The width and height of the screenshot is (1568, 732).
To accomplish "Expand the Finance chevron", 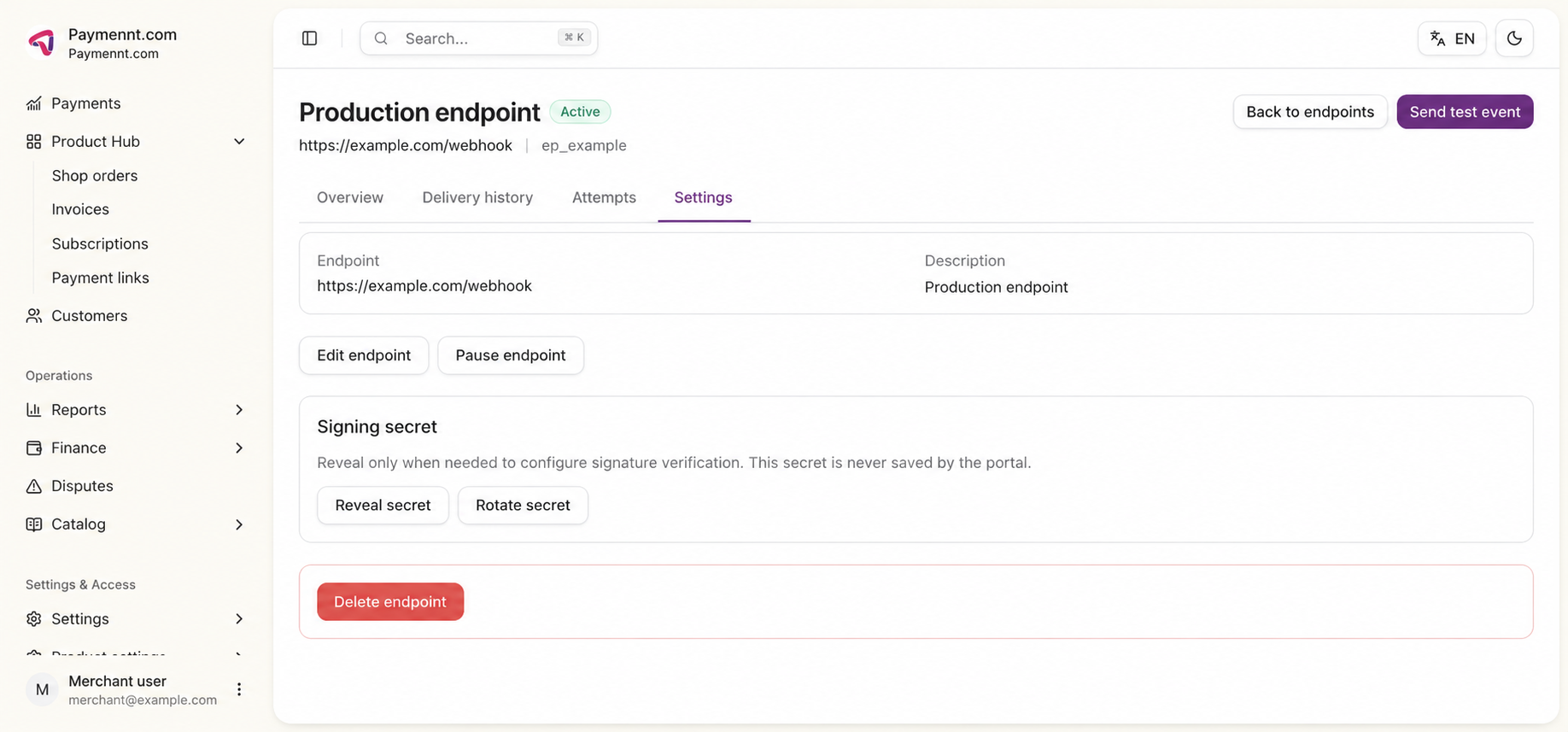I will coord(239,448).
